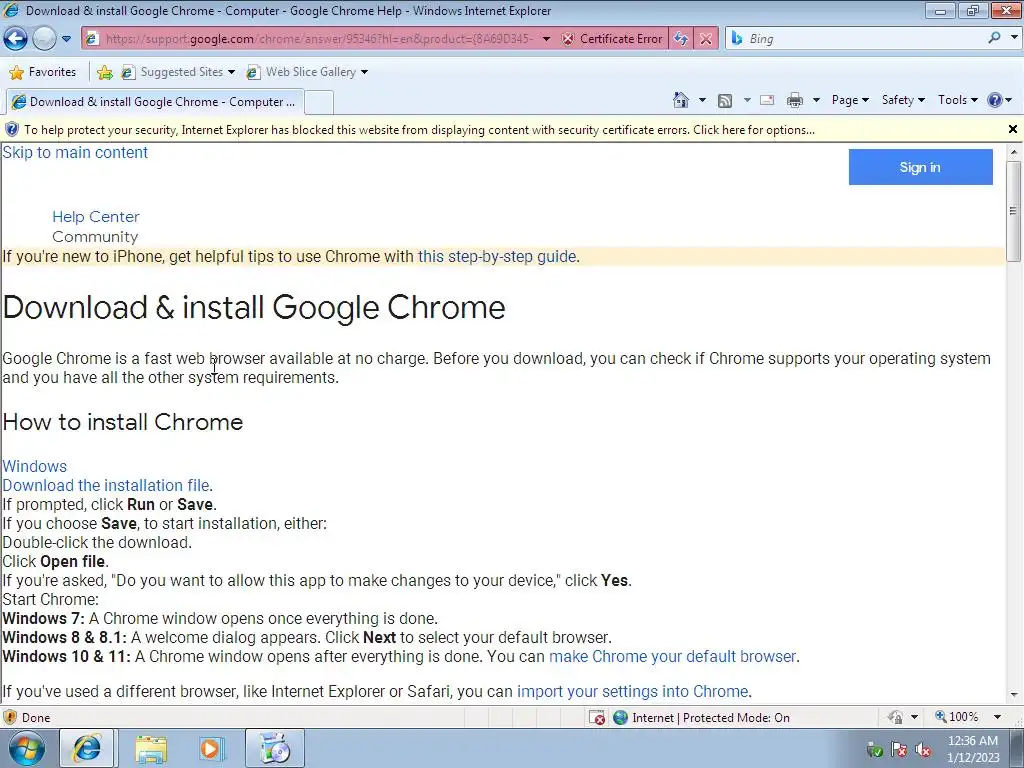Open the this step-by-step guide link

497,257
